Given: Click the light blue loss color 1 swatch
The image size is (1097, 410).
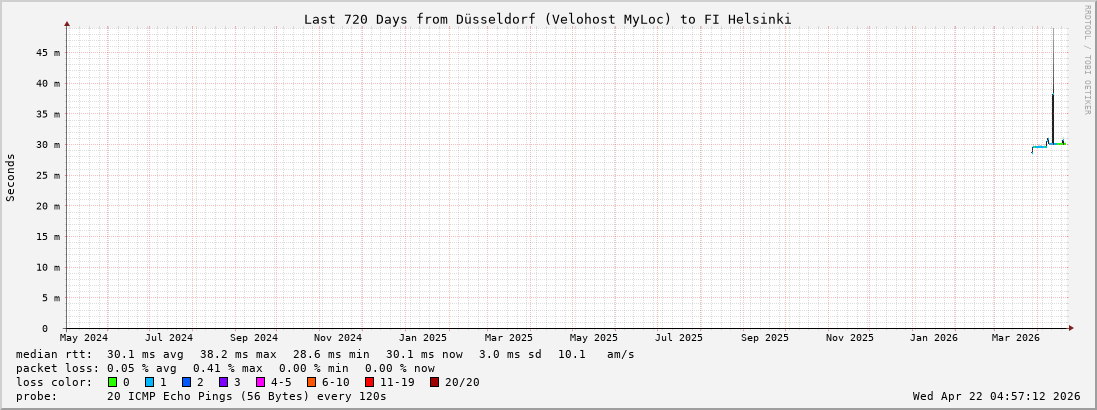Looking at the screenshot, I should pos(149,382).
